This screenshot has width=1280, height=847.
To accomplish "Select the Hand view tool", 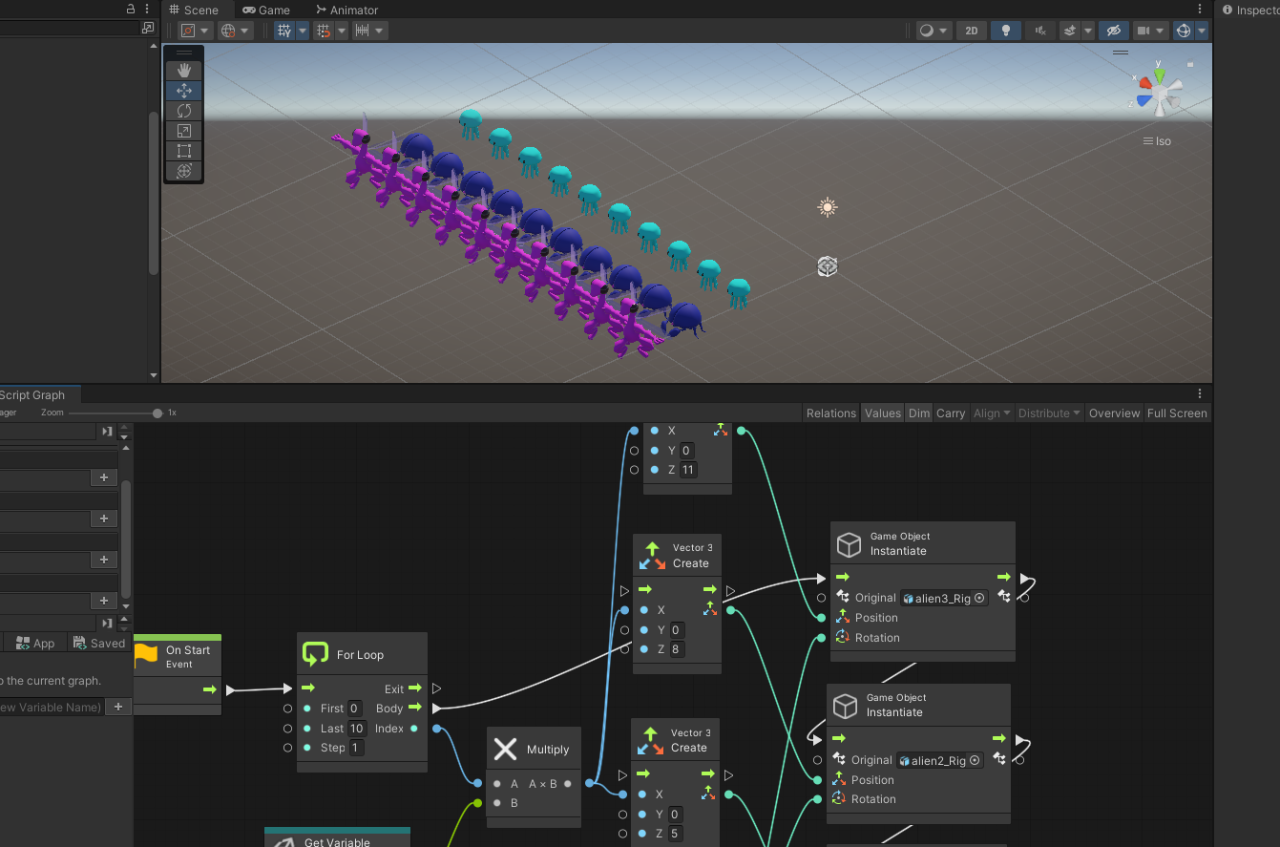I will click(x=184, y=70).
